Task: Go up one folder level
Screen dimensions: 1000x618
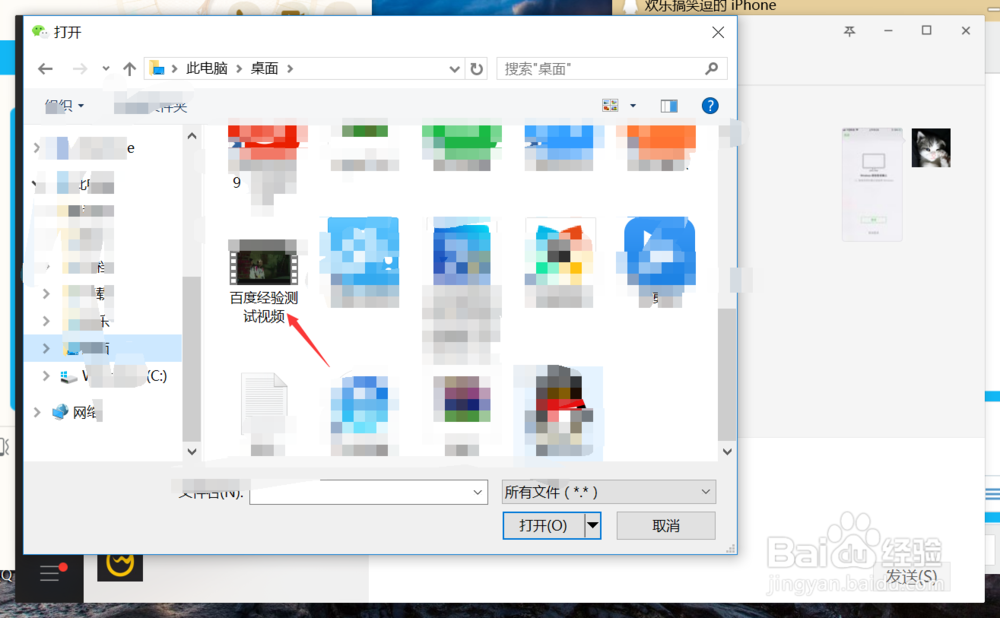Action: pyautogui.click(x=129, y=69)
